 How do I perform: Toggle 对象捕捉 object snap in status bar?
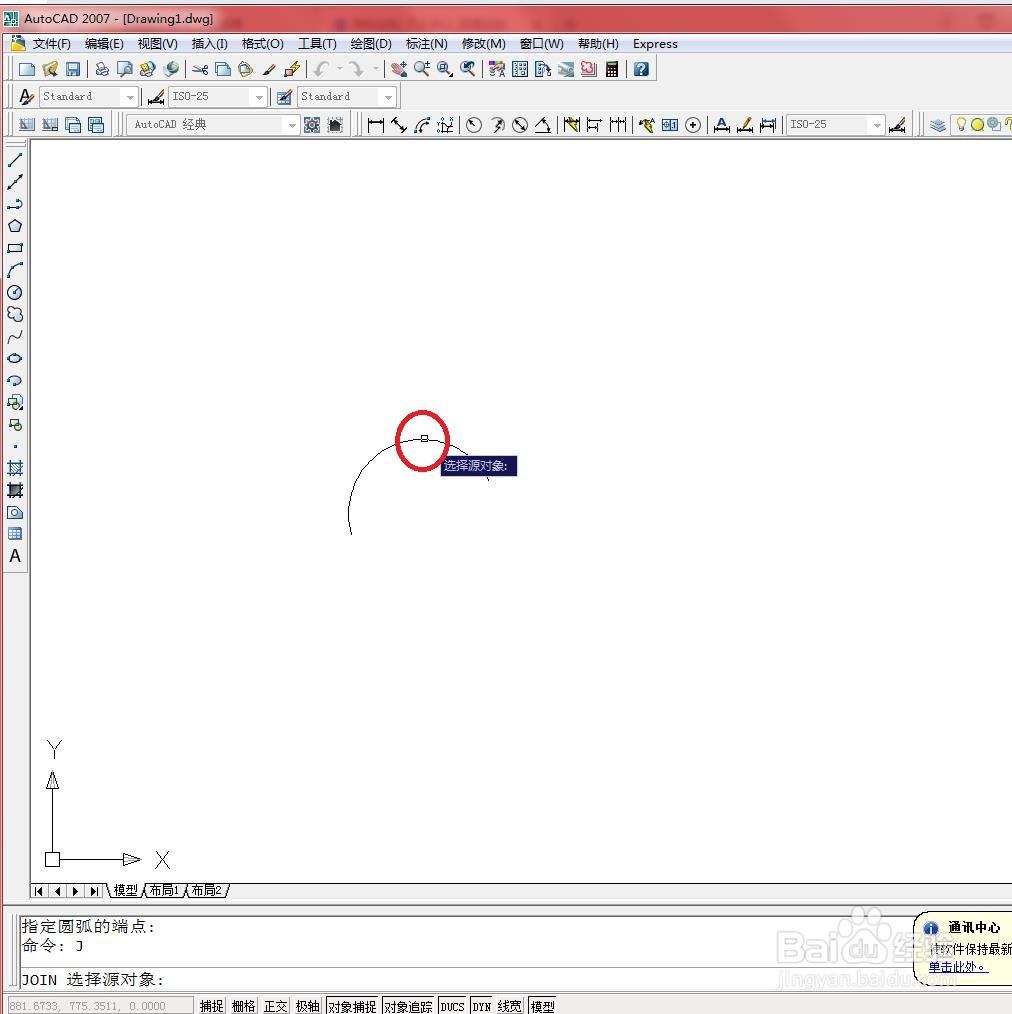coord(352,1006)
